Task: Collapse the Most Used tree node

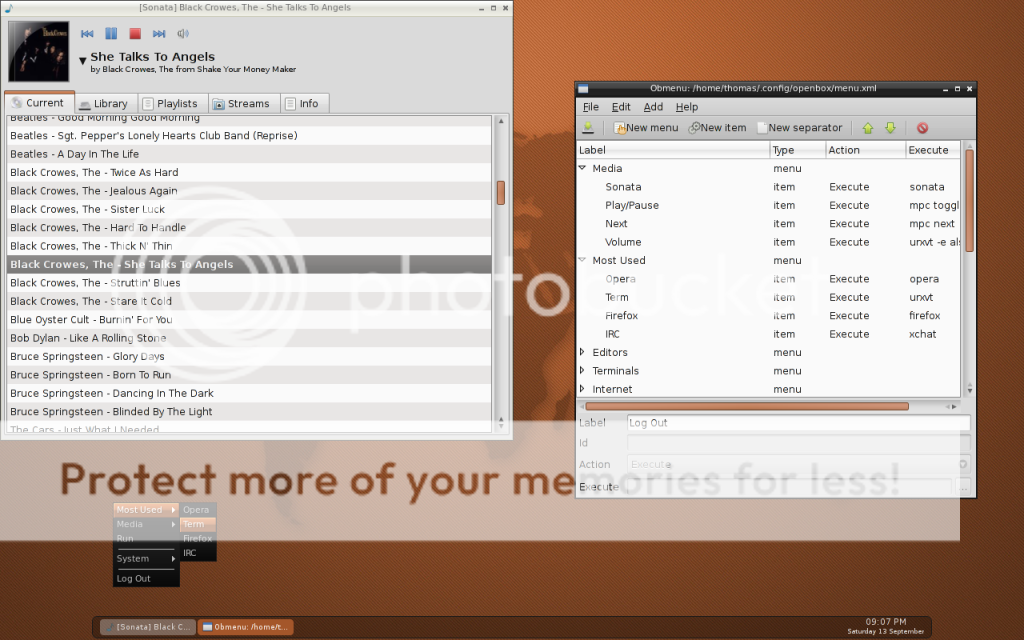Action: click(583, 260)
